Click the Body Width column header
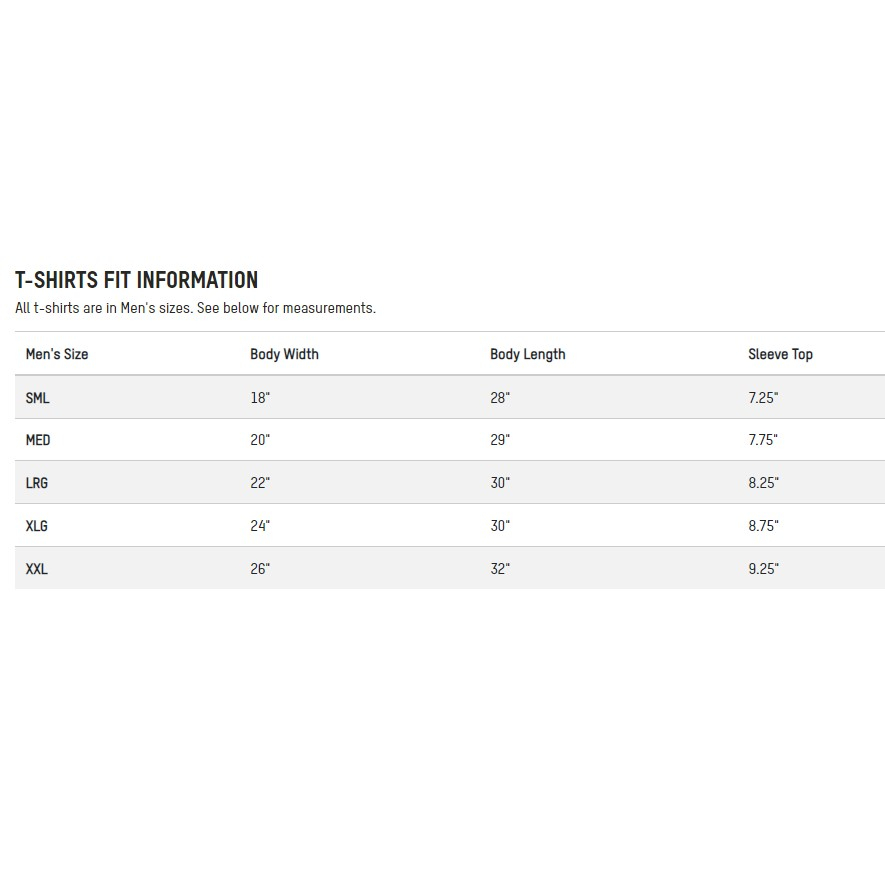The height and width of the screenshot is (885, 885). [x=284, y=354]
